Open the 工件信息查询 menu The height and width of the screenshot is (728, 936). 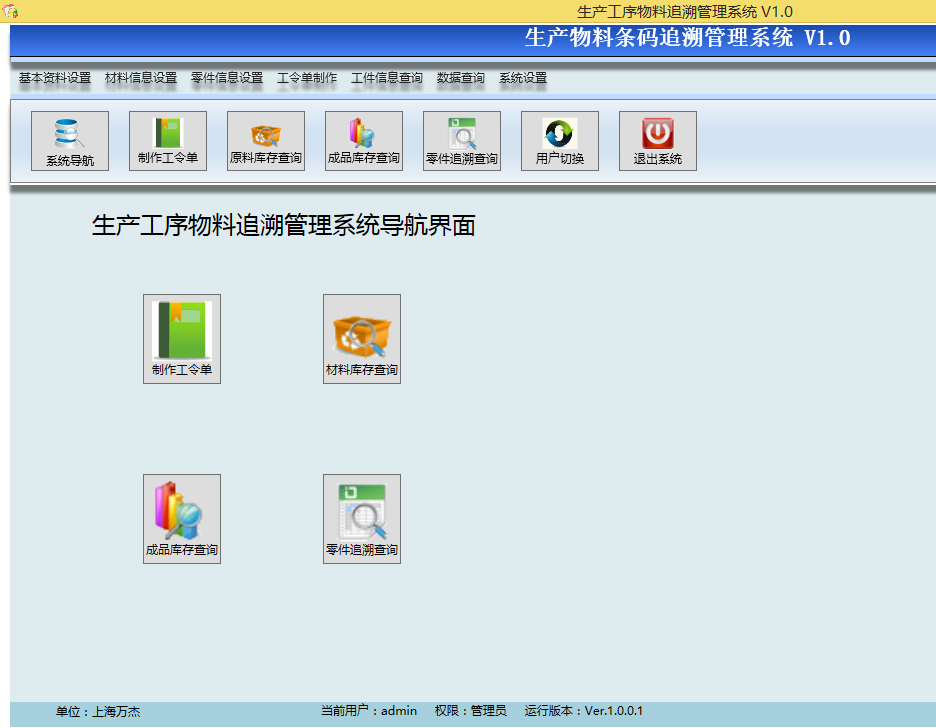387,78
